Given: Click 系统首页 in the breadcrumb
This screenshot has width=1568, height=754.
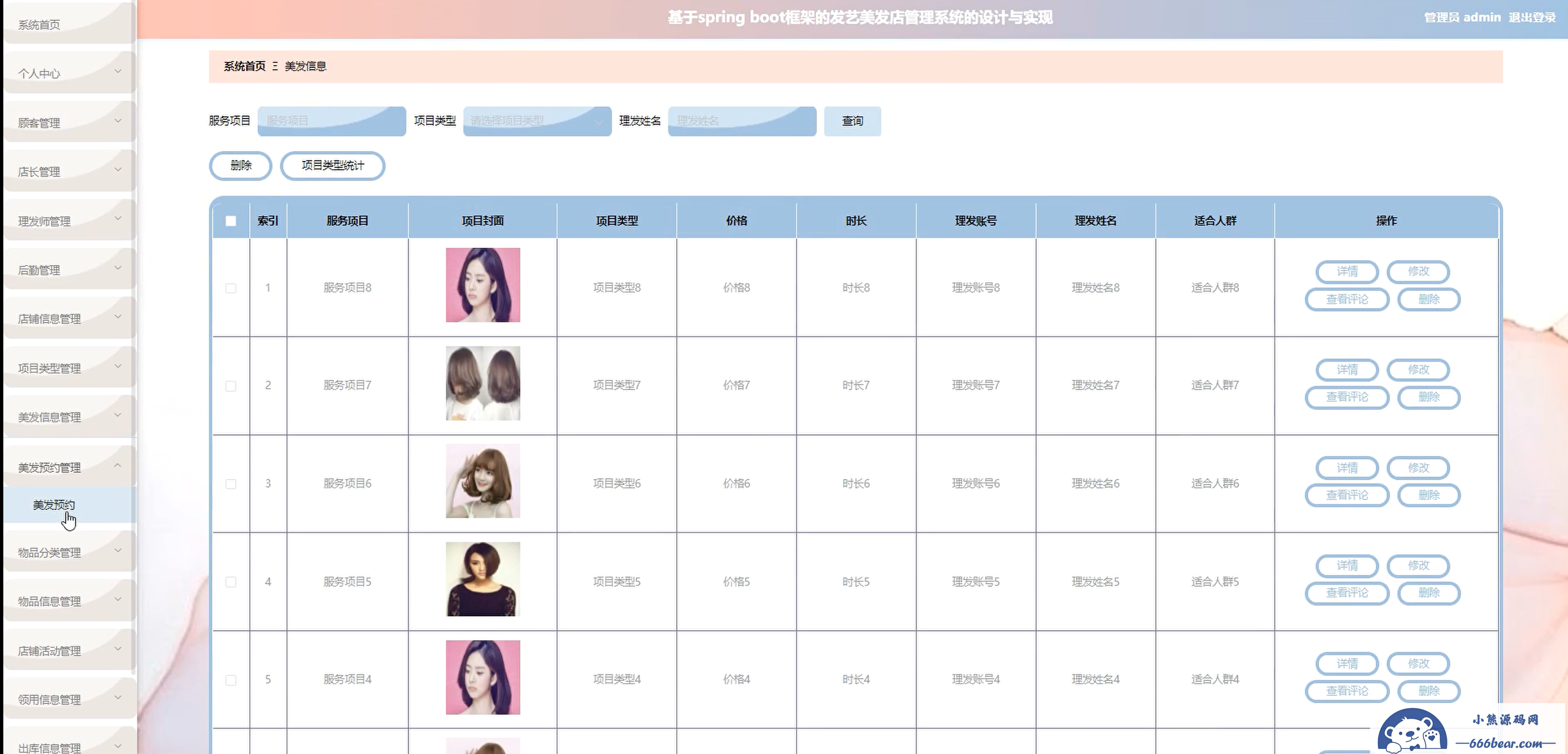Looking at the screenshot, I should pos(245,66).
